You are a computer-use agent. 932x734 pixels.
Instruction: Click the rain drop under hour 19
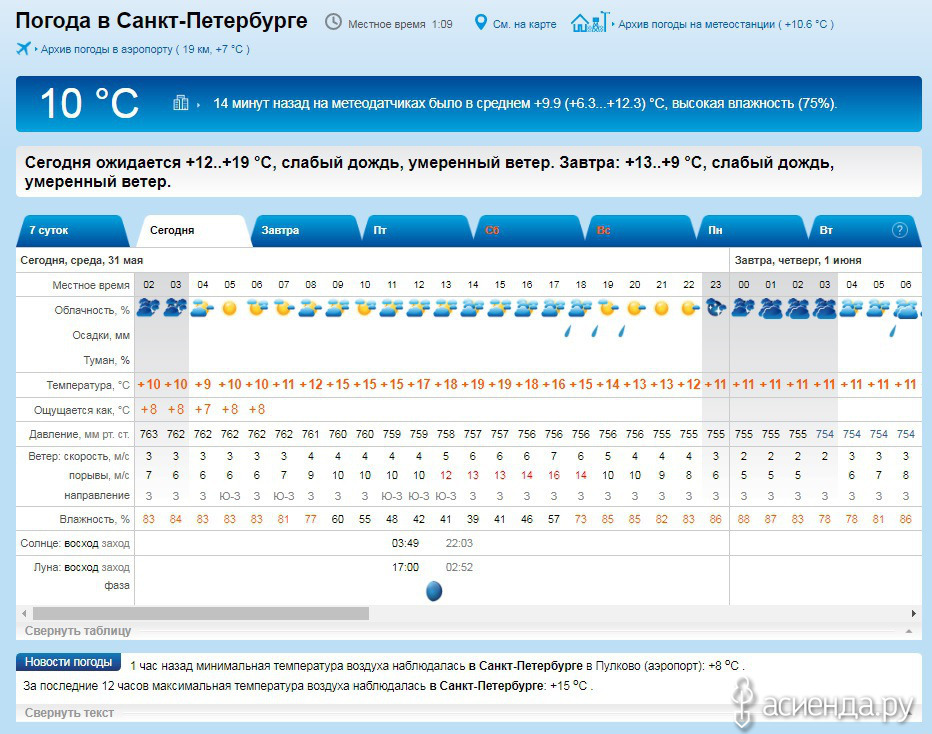tap(622, 331)
